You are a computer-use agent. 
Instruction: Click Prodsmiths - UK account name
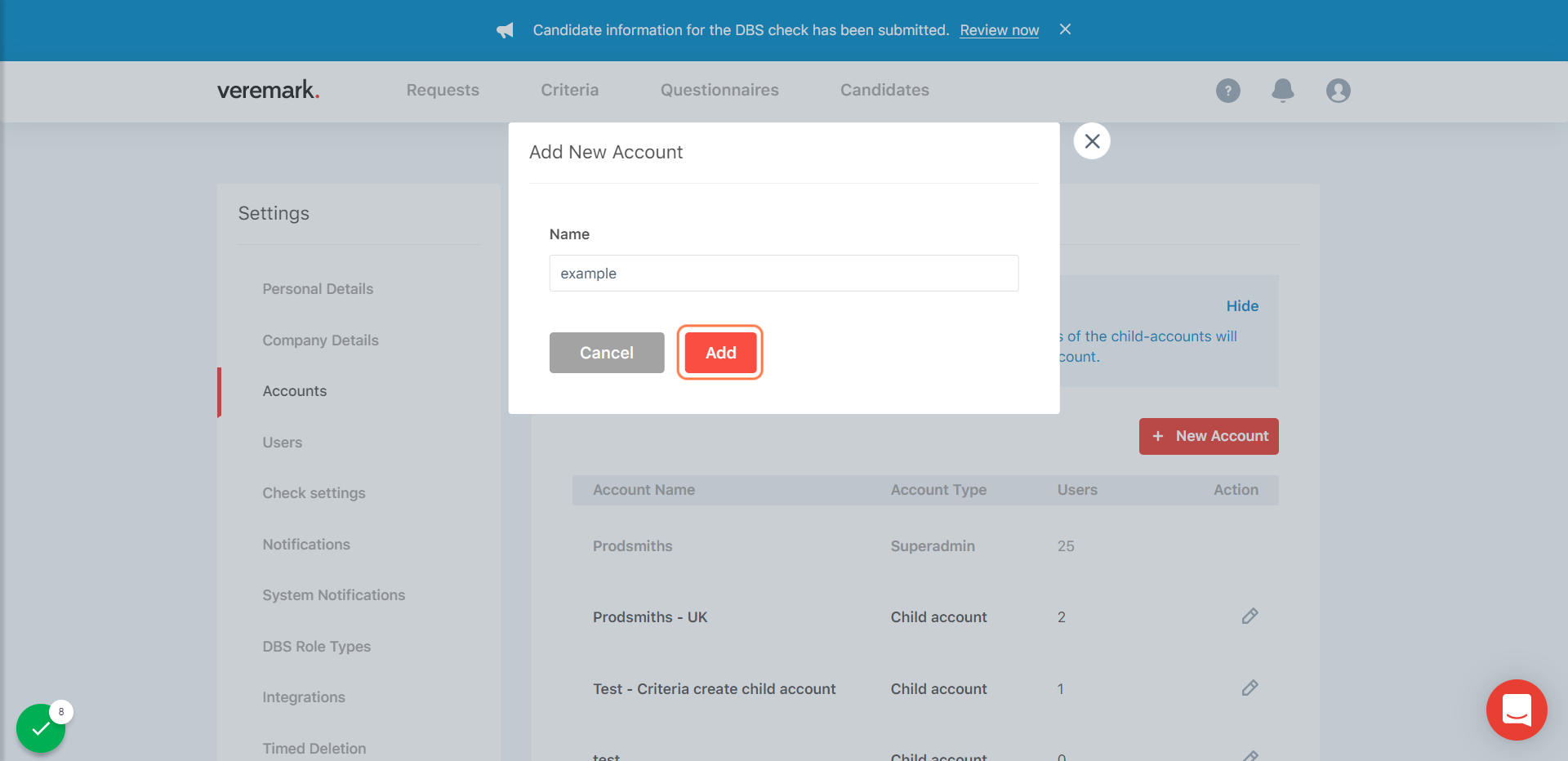pos(650,617)
